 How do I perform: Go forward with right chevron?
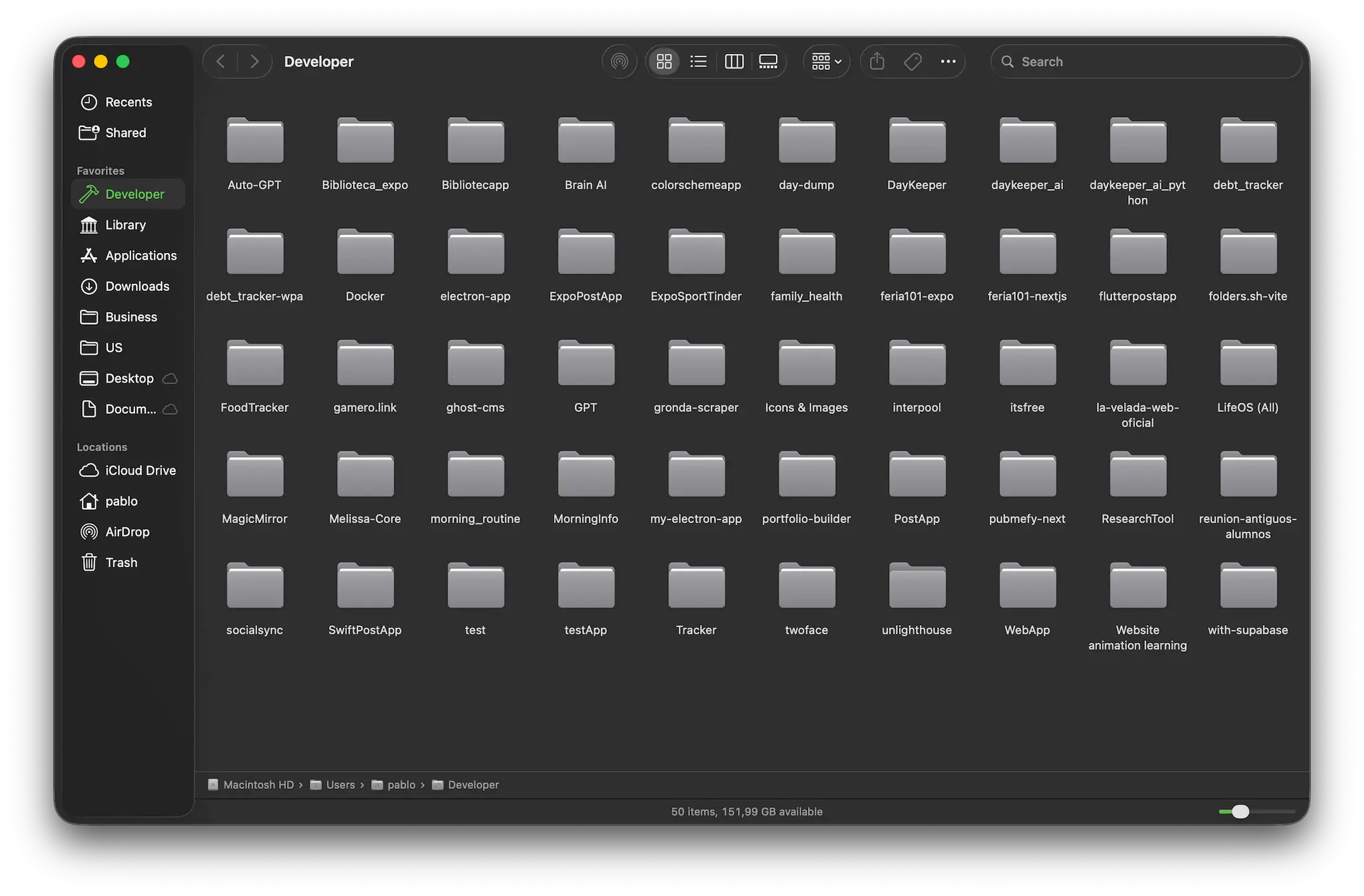[254, 62]
